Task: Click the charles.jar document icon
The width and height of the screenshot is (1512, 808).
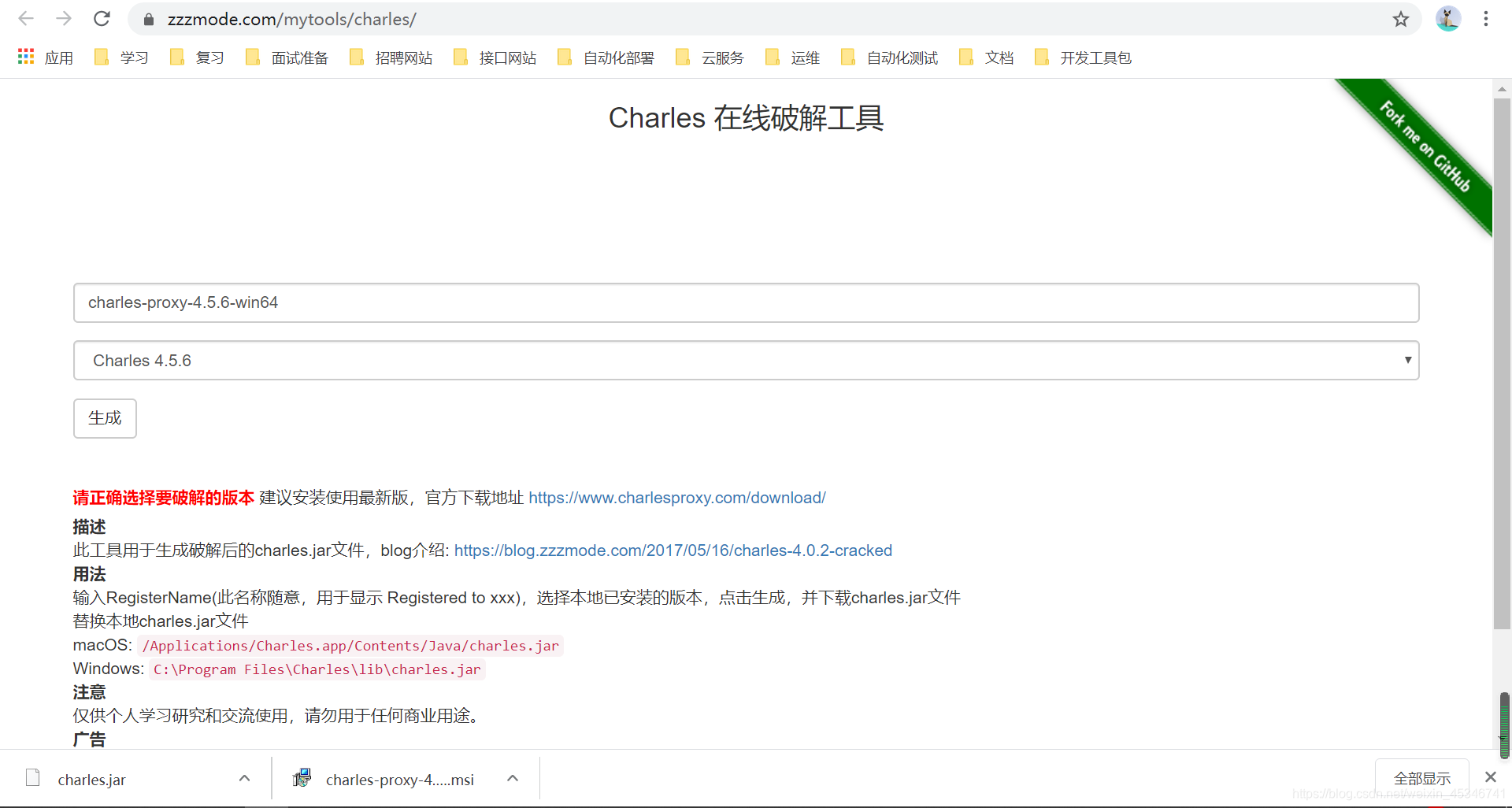Action: (33, 778)
